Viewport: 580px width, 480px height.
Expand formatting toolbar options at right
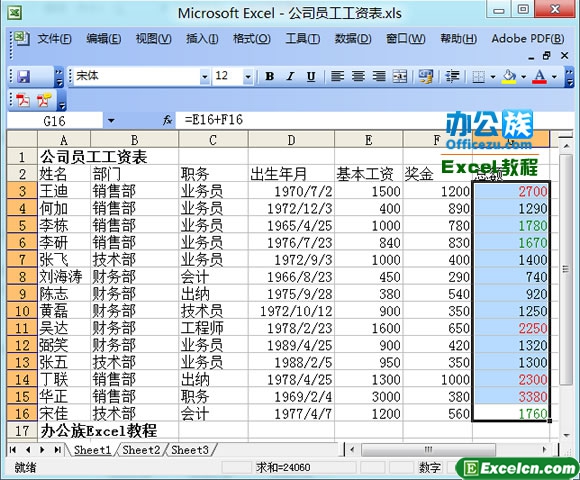click(x=569, y=77)
